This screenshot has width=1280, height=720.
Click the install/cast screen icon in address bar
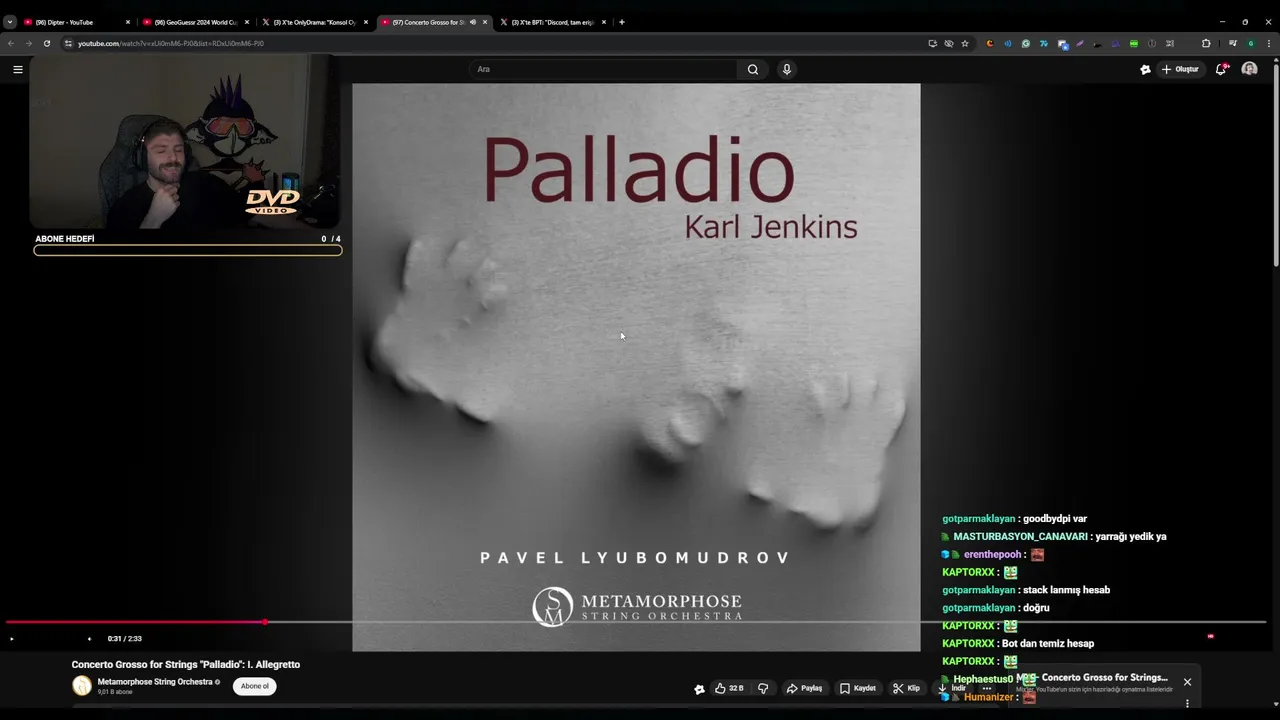pyautogui.click(x=933, y=44)
